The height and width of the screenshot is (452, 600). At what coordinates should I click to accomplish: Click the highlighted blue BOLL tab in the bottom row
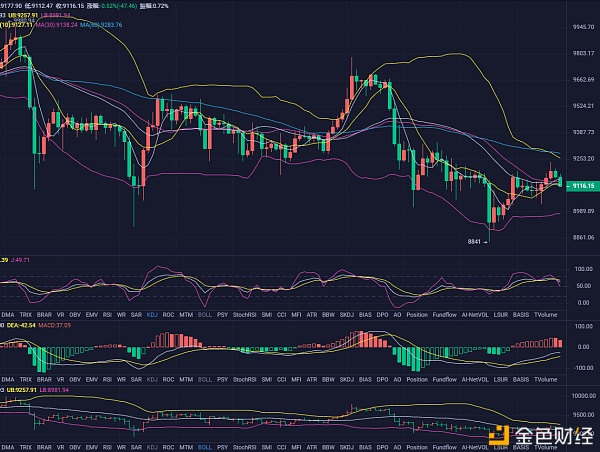[x=205, y=447]
